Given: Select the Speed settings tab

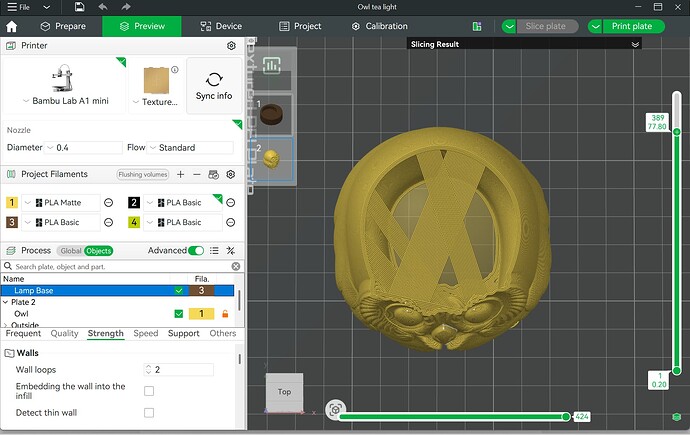Looking at the screenshot, I should [x=146, y=333].
